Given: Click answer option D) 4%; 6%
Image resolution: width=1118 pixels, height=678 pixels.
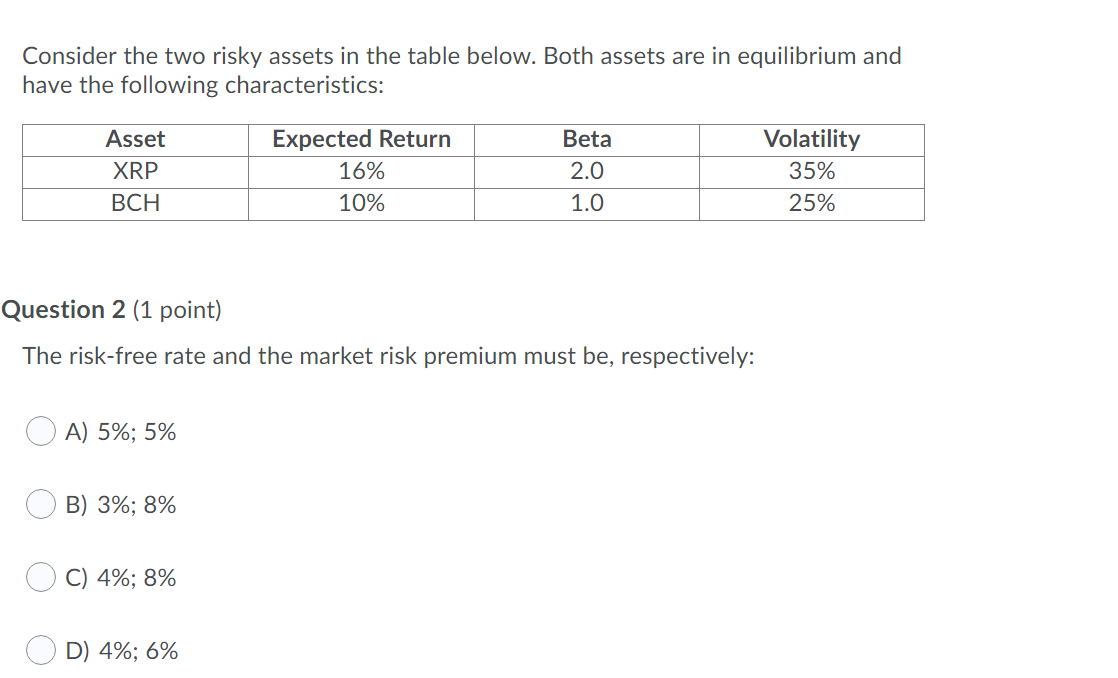Looking at the screenshot, I should coord(121,650).
